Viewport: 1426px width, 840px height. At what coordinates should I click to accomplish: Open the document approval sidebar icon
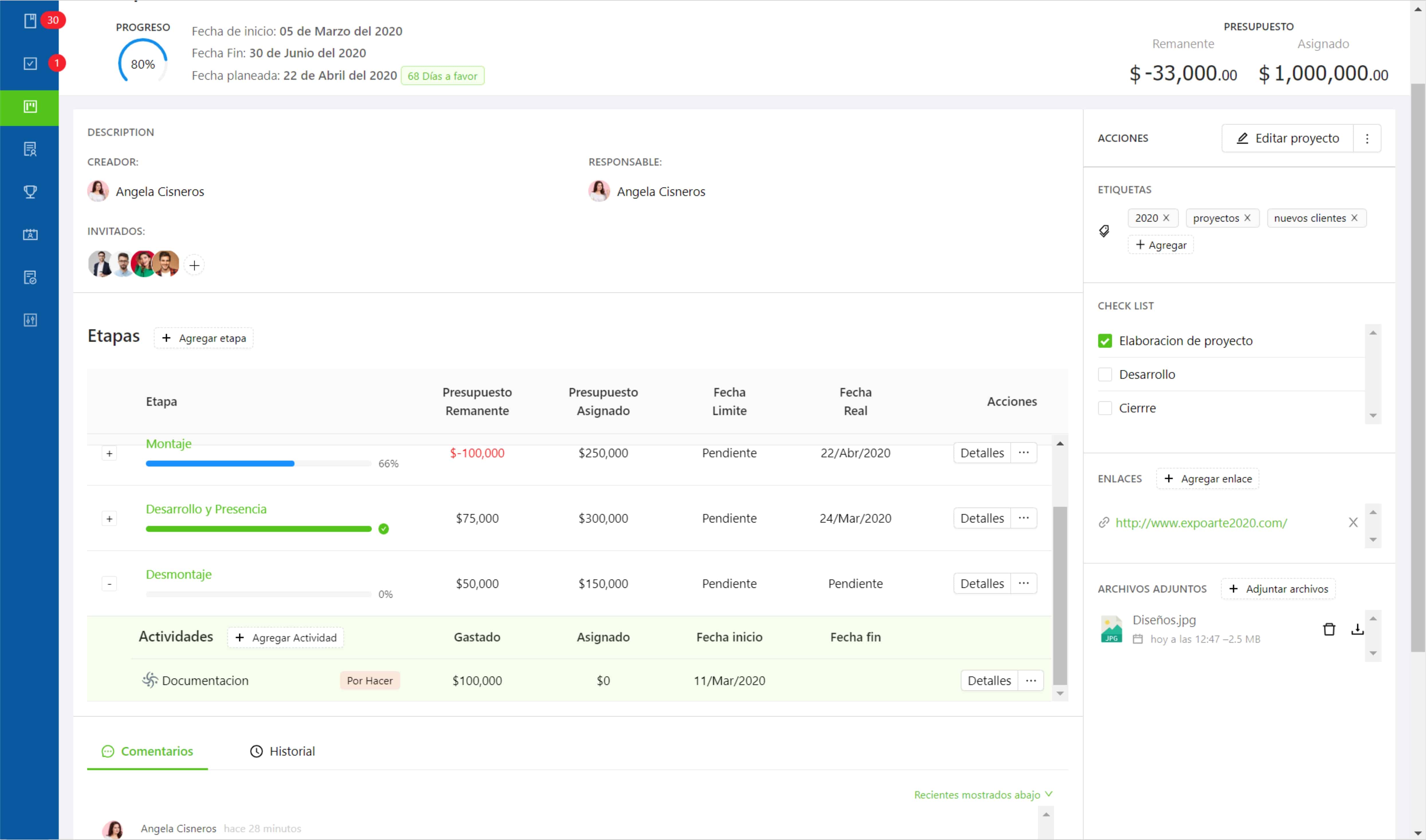[31, 277]
